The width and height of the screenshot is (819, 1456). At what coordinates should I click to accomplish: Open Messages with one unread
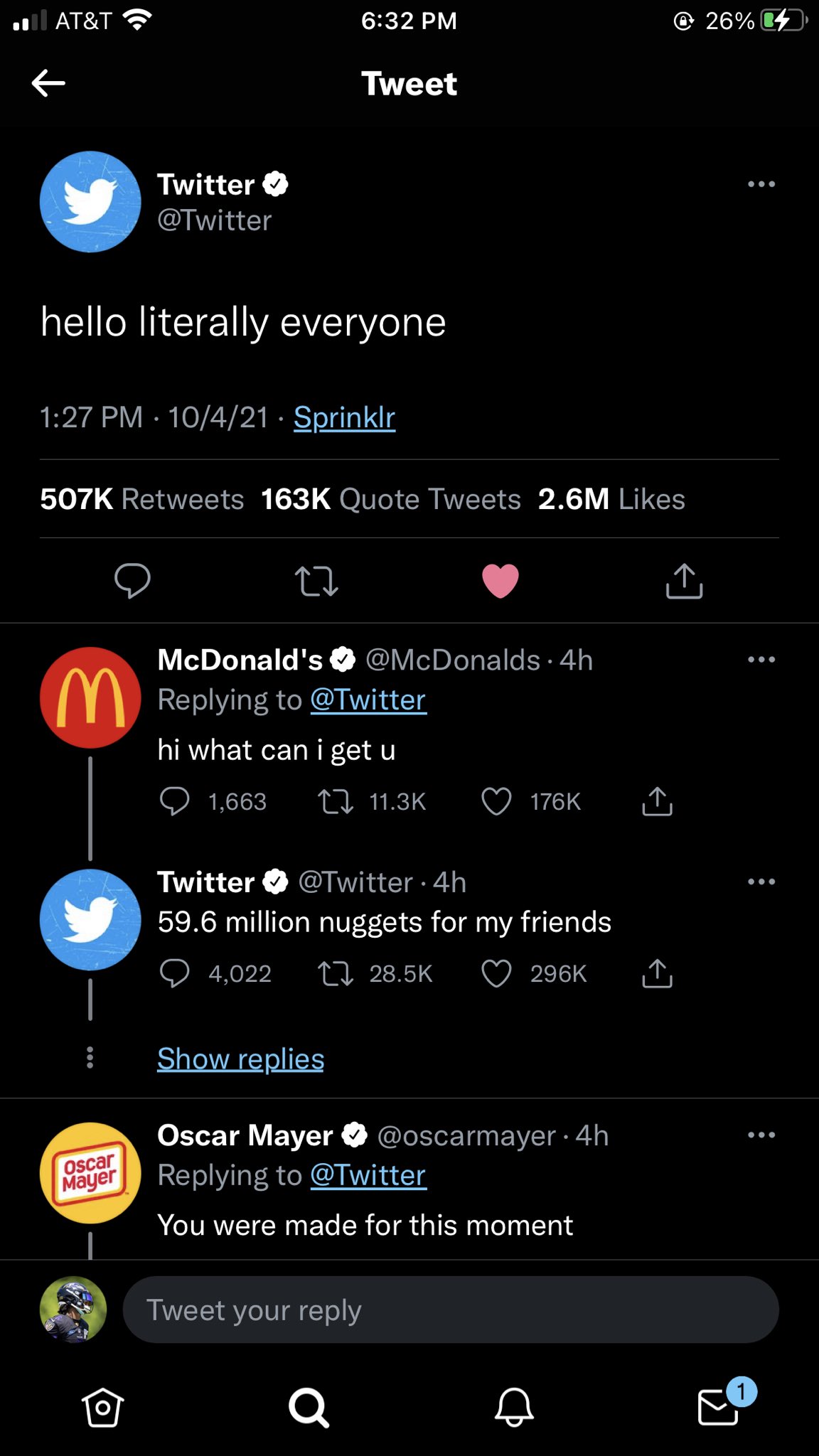719,1407
